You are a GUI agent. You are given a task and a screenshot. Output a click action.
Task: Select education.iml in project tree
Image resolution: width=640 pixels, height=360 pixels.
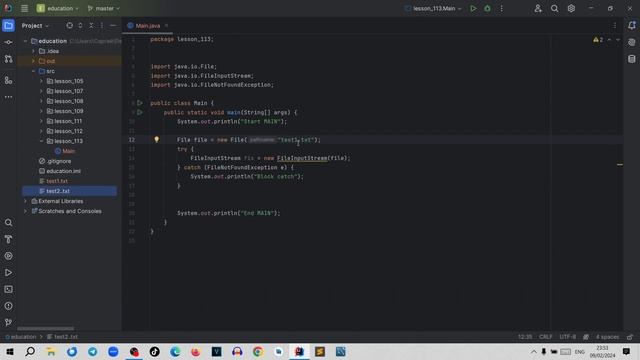60,171
